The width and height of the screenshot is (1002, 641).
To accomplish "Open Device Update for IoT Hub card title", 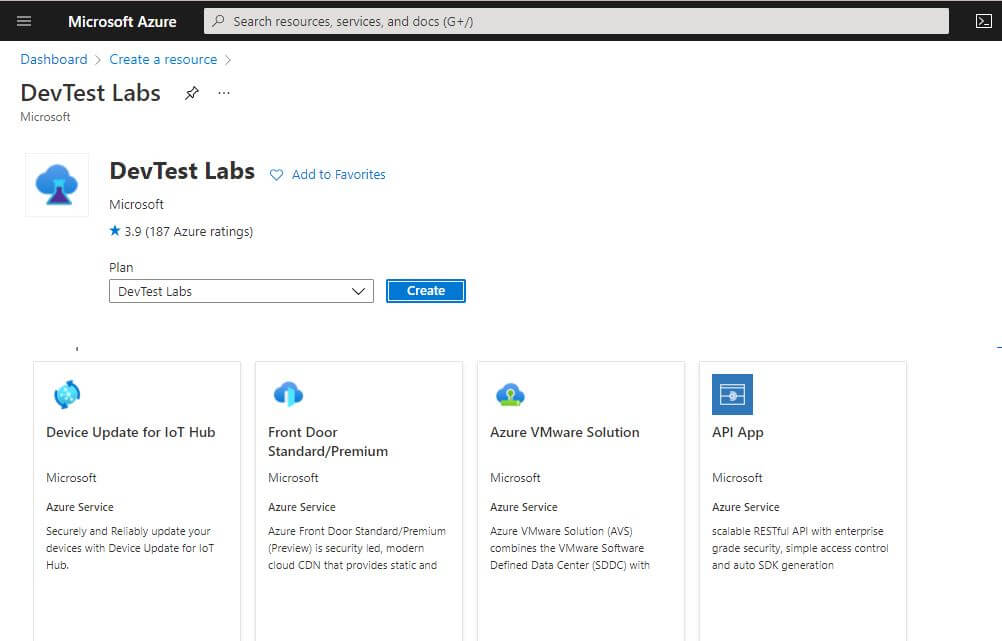I will coord(130,432).
